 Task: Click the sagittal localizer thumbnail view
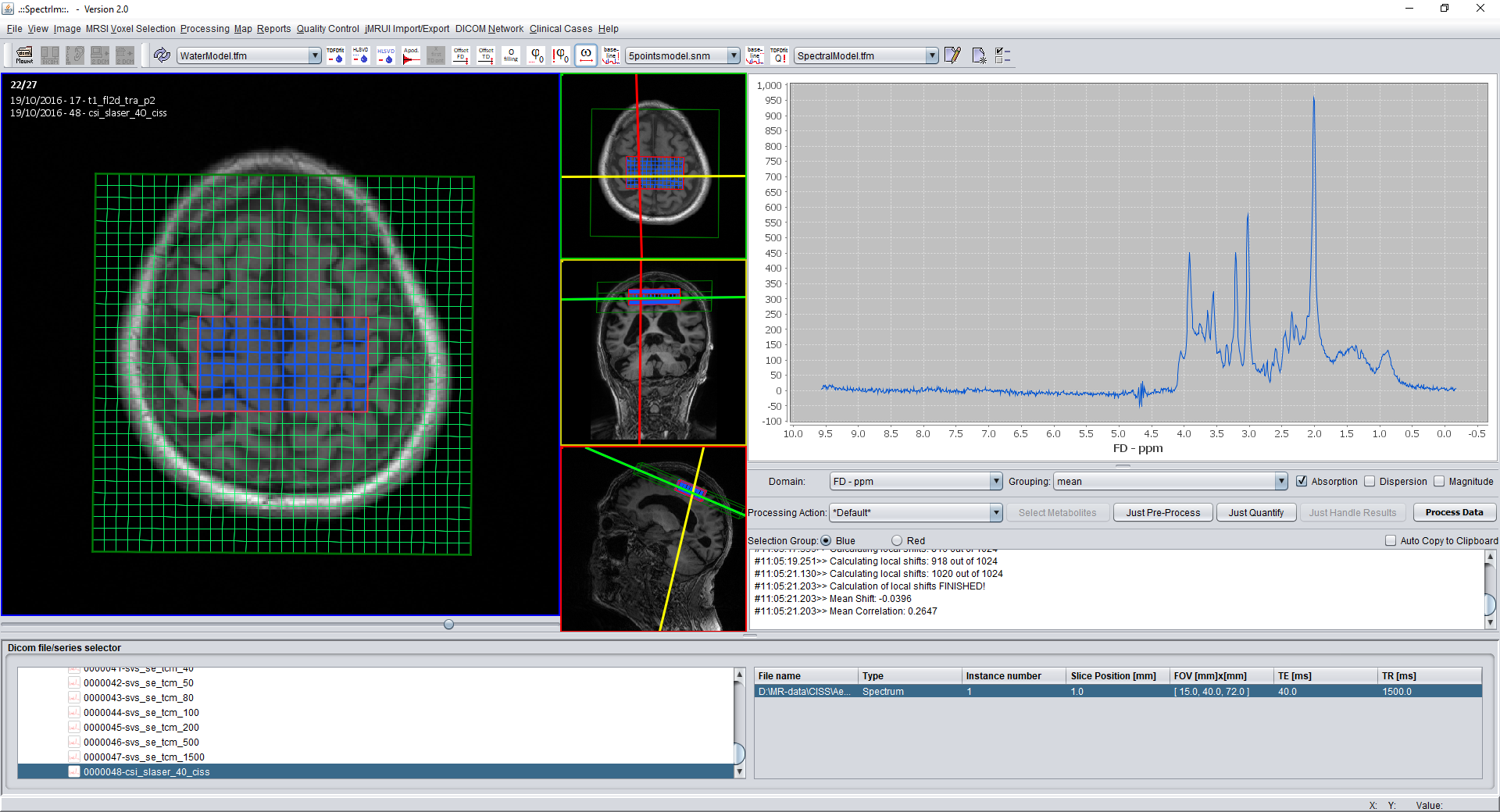[653, 539]
